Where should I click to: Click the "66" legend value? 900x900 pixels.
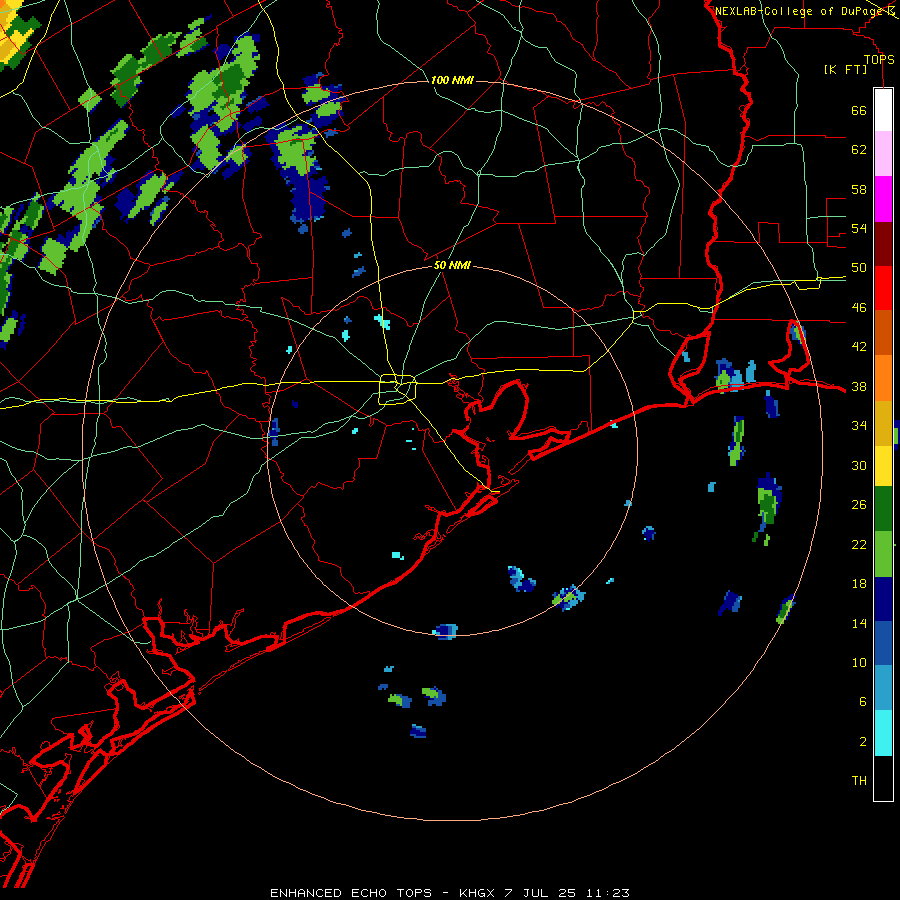pos(859,111)
